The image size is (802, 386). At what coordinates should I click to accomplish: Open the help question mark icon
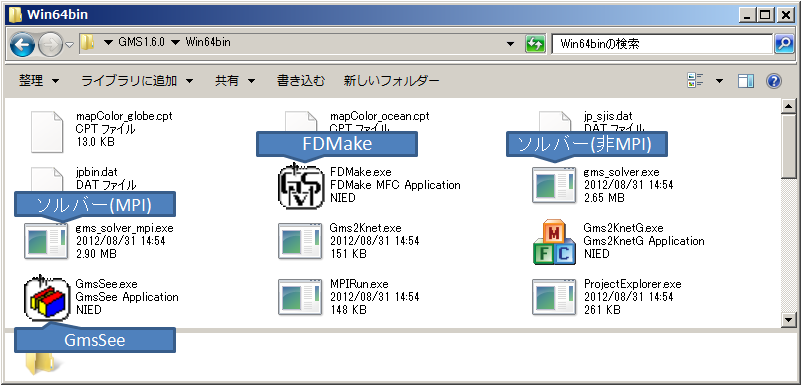[774, 81]
